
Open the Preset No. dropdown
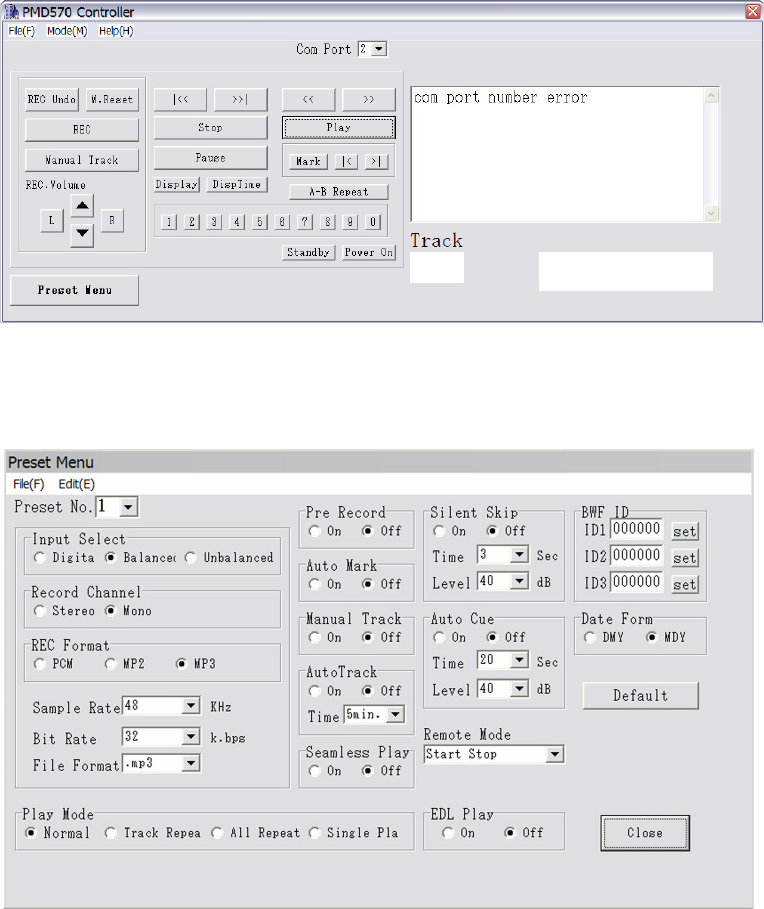click(128, 507)
